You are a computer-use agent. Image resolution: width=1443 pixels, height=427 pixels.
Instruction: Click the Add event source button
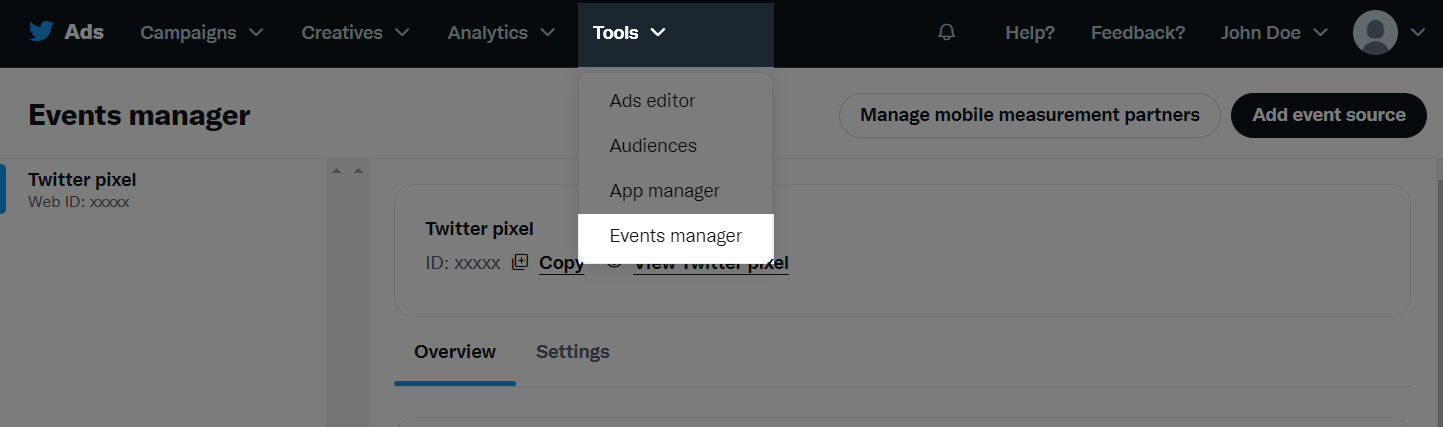(x=1328, y=115)
